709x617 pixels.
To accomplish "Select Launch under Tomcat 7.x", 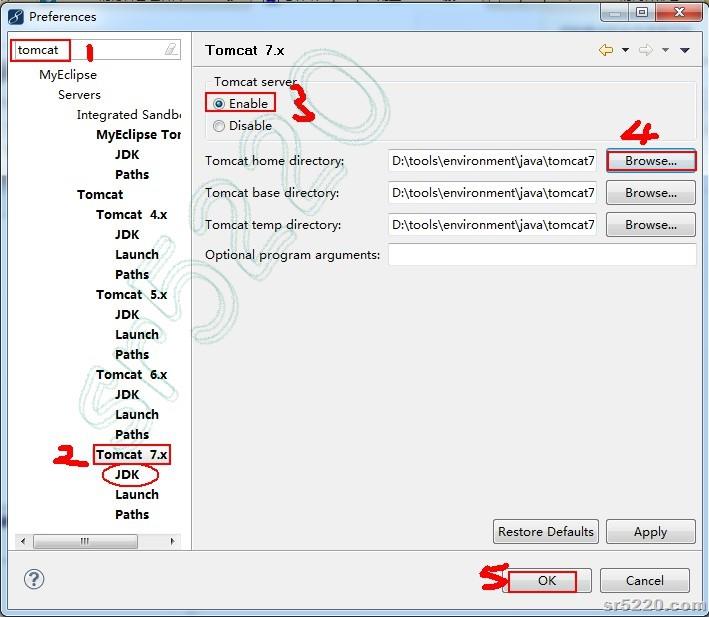I will coord(137,495).
